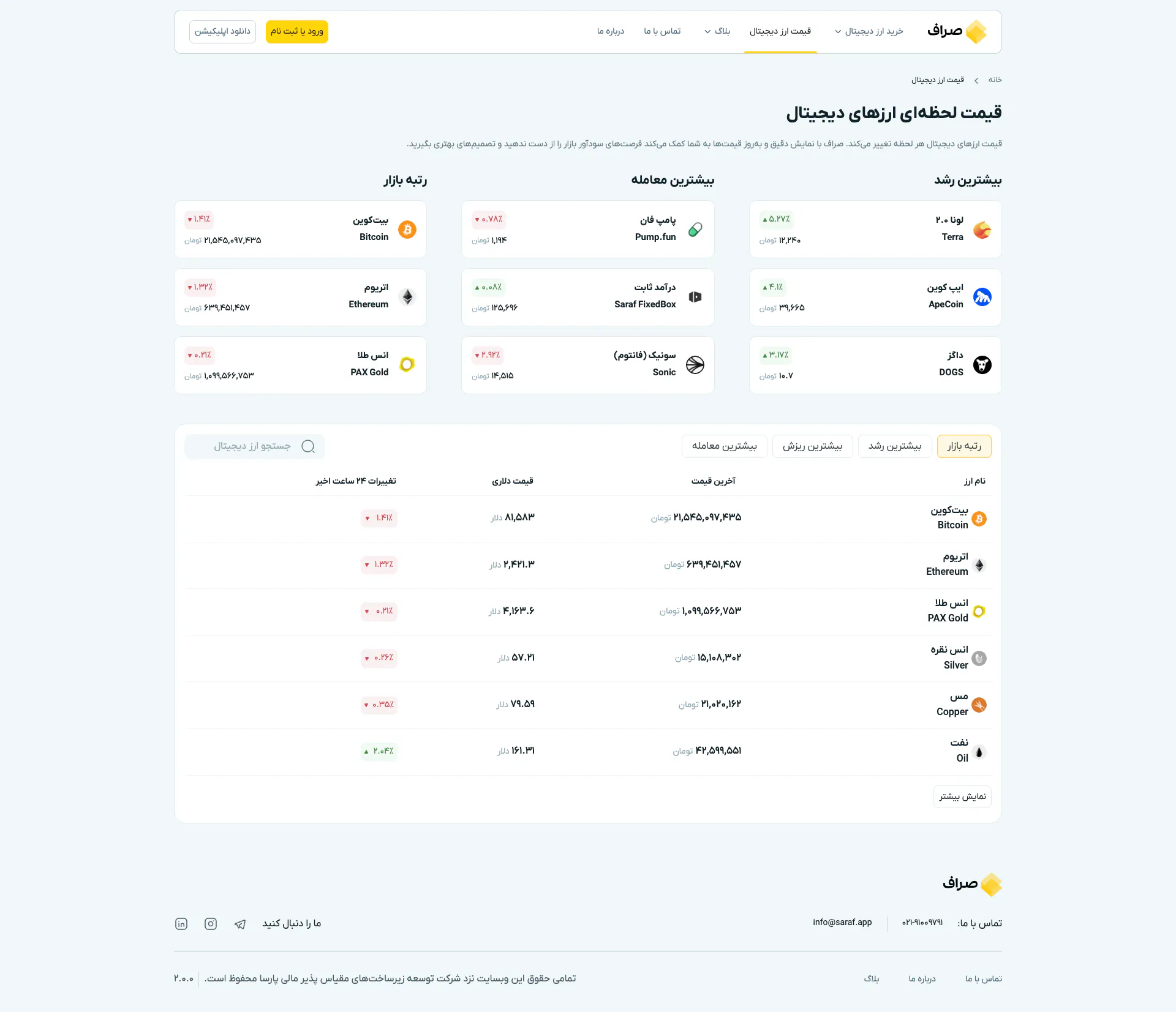Click the Sonic coin icon
Viewport: 1176px width, 1012px height.
click(x=695, y=365)
